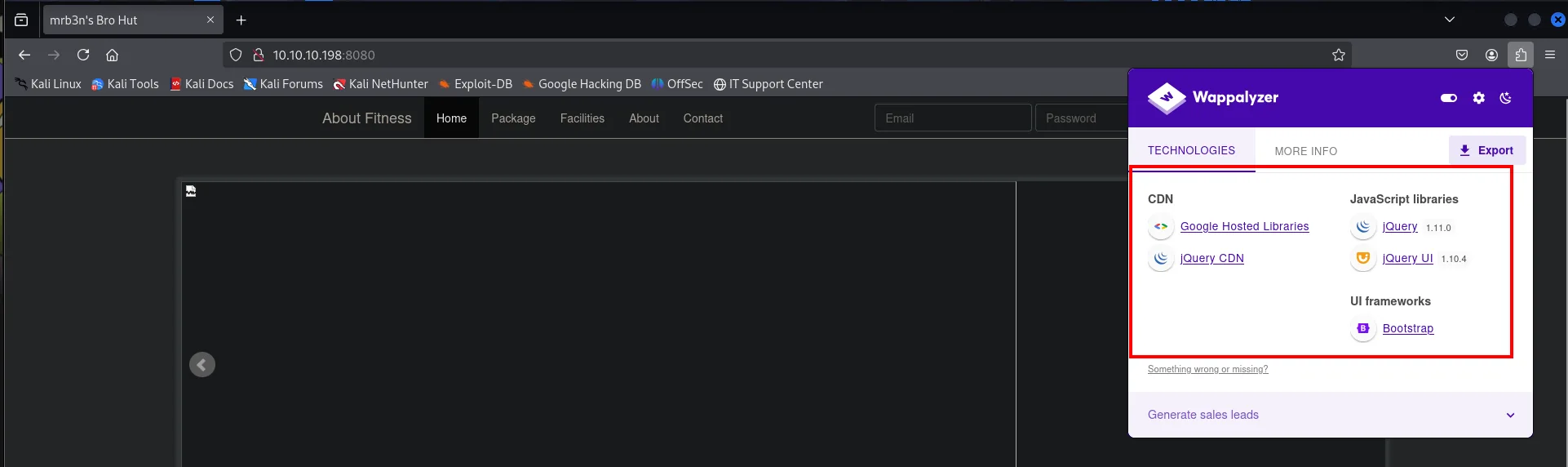Click the Google Hosted Libraries icon
The height and width of the screenshot is (467, 1568).
(1161, 226)
